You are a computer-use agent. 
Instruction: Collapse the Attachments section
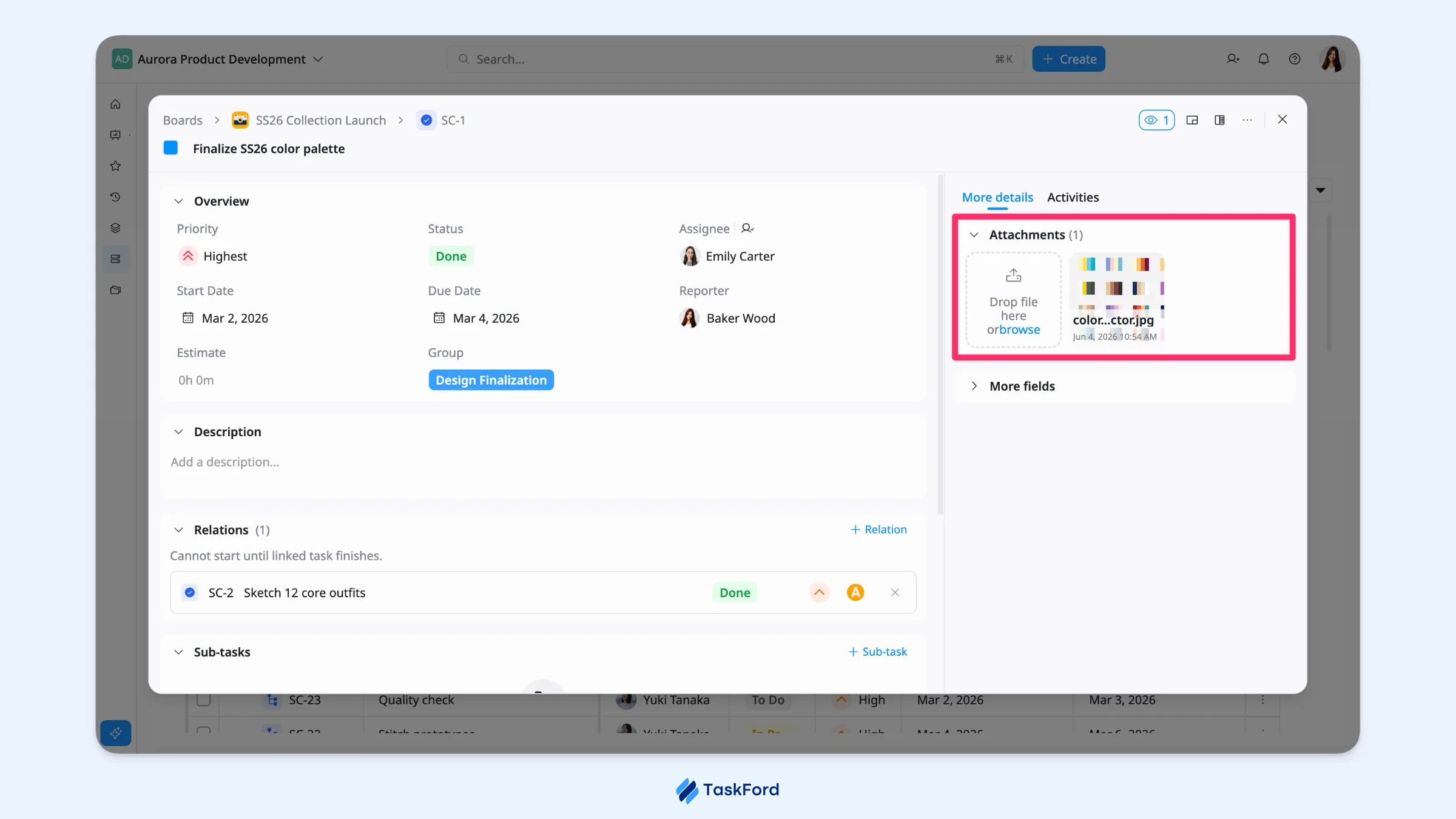[974, 235]
